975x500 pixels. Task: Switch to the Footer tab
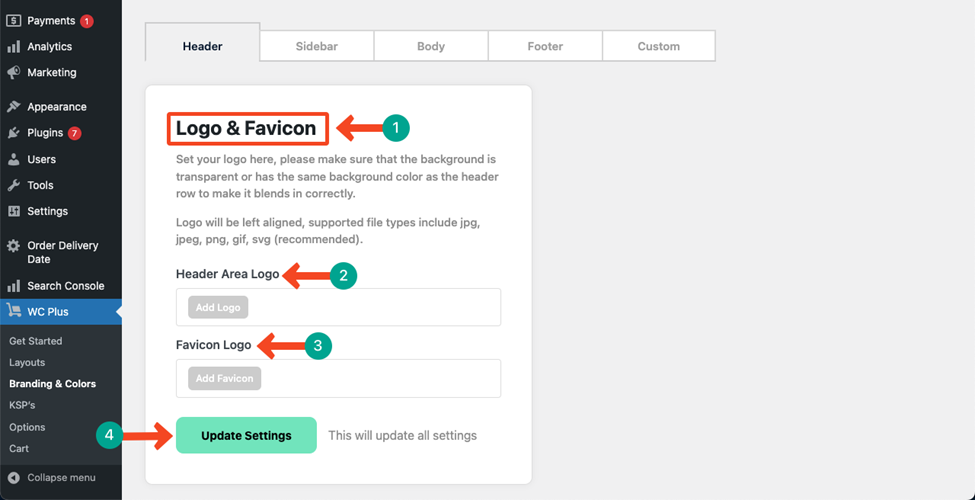tap(545, 46)
